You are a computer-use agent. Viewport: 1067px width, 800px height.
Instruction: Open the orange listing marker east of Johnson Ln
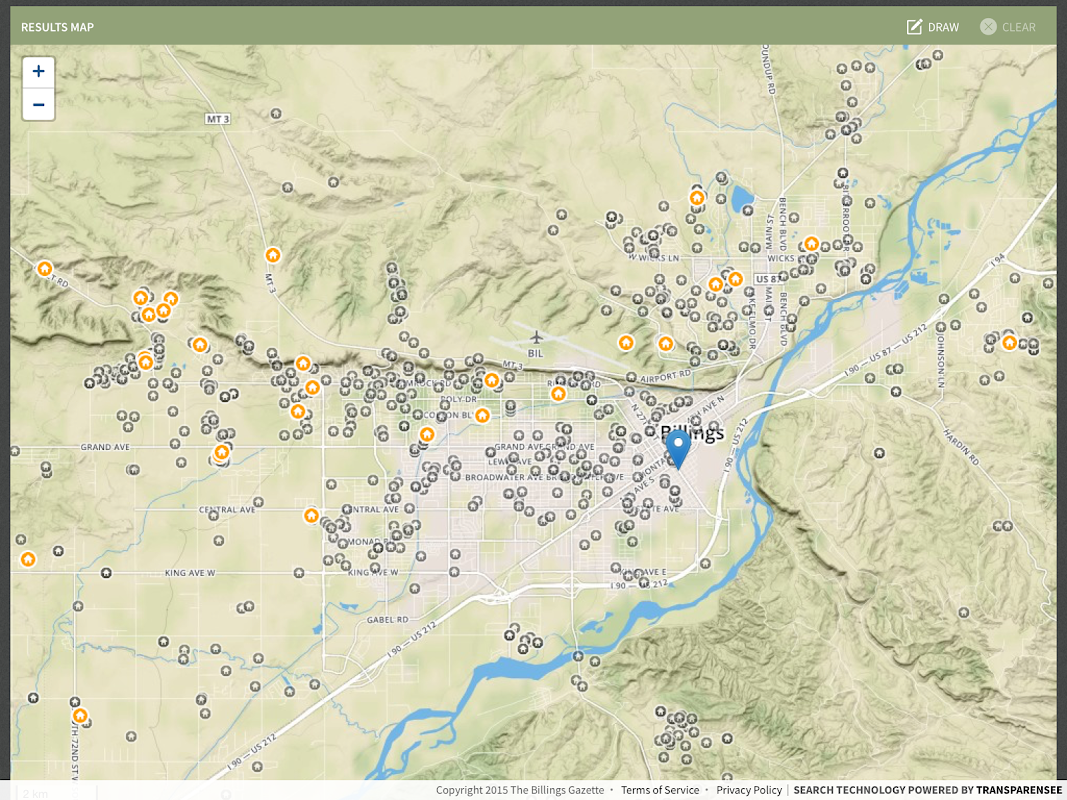pos(1010,343)
